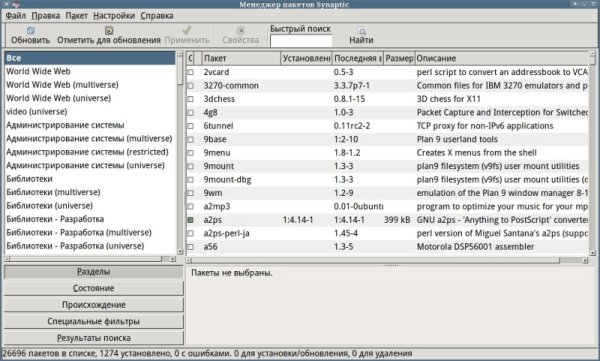Select the Все section
600x361 pixels.
click(x=90, y=58)
